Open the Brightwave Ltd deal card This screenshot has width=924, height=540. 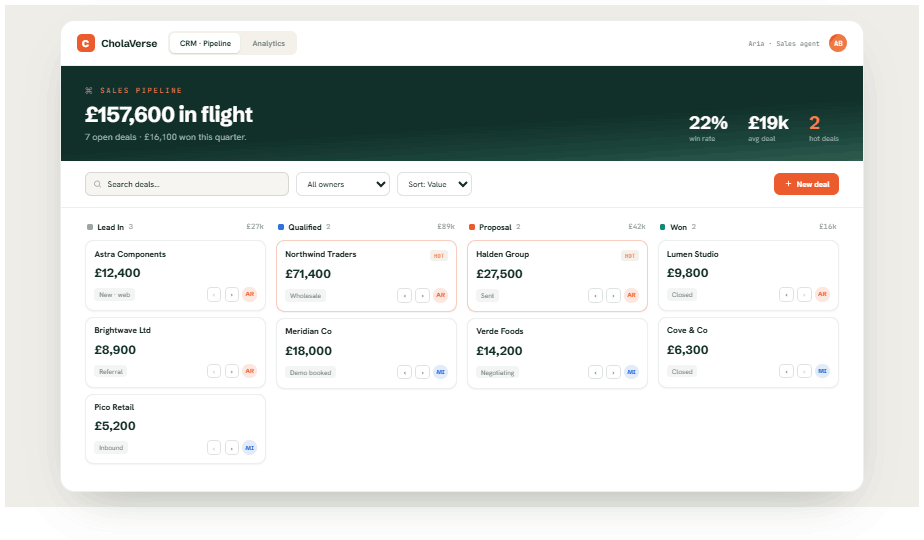coord(176,353)
